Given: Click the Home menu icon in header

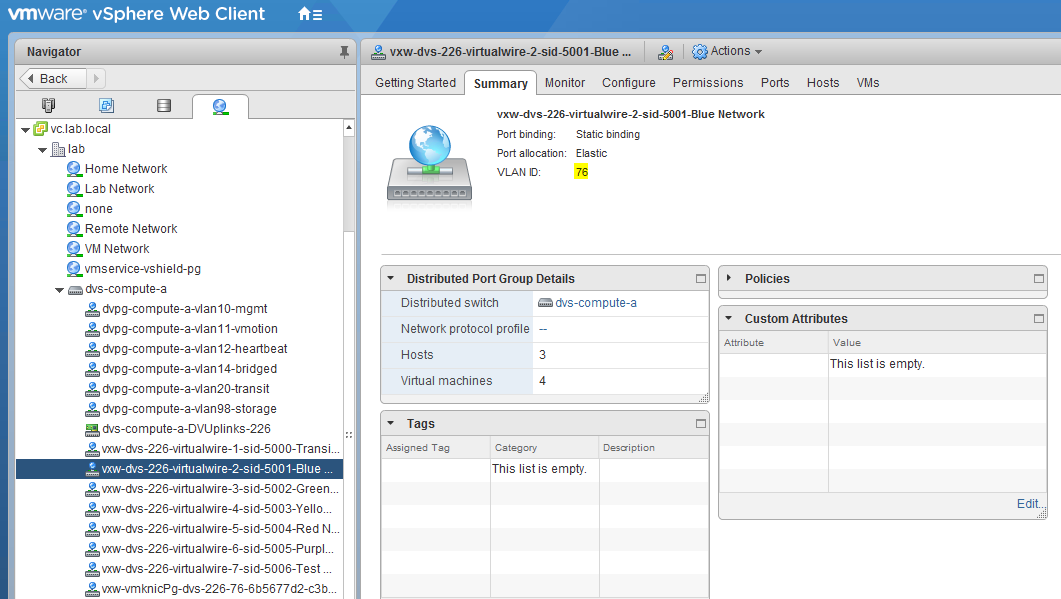Looking at the screenshot, I should [309, 14].
